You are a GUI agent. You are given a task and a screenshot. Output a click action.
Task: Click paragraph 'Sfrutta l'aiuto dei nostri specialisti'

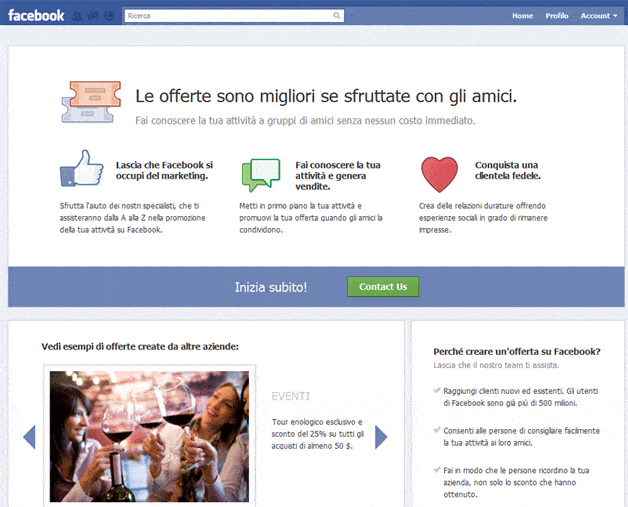coord(133,218)
